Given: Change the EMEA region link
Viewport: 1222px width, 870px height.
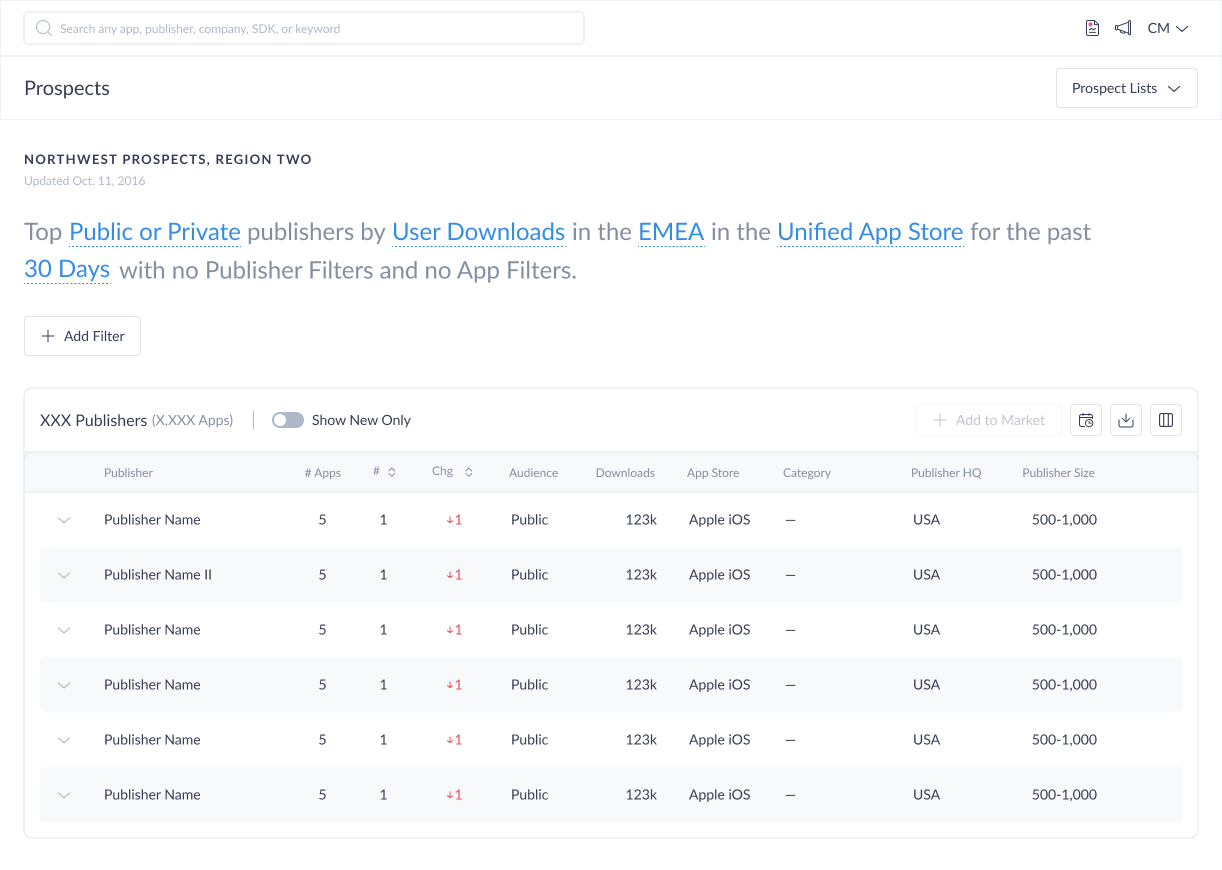Looking at the screenshot, I should point(671,232).
